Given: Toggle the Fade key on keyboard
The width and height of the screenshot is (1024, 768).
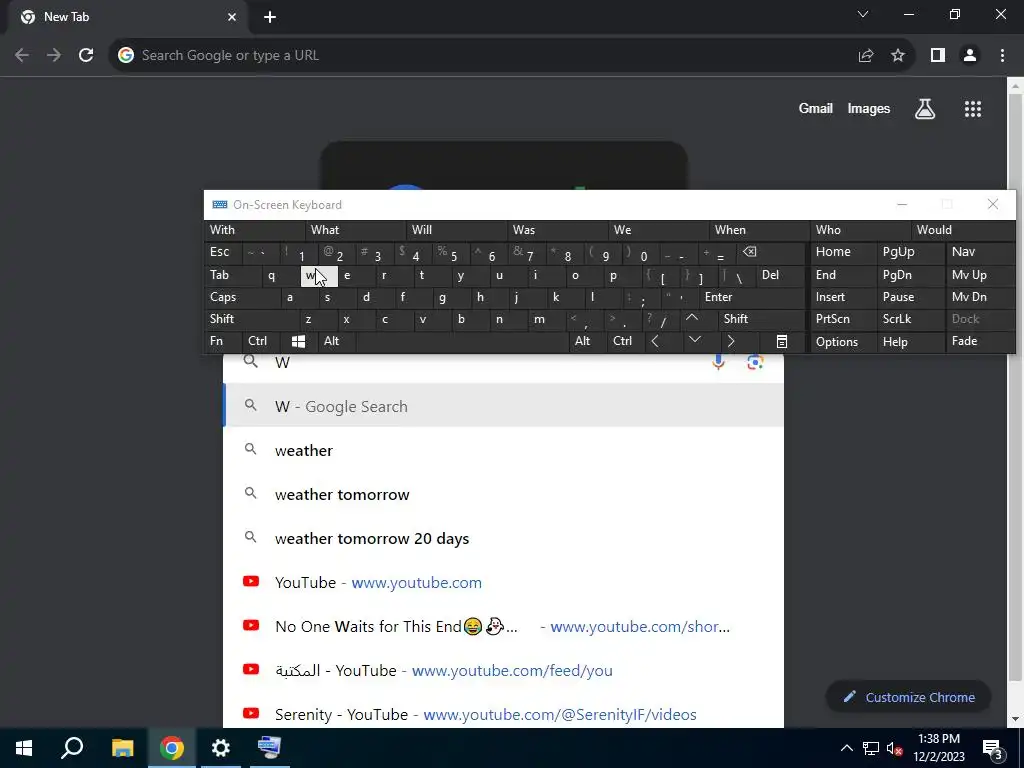Looking at the screenshot, I should click(x=980, y=341).
